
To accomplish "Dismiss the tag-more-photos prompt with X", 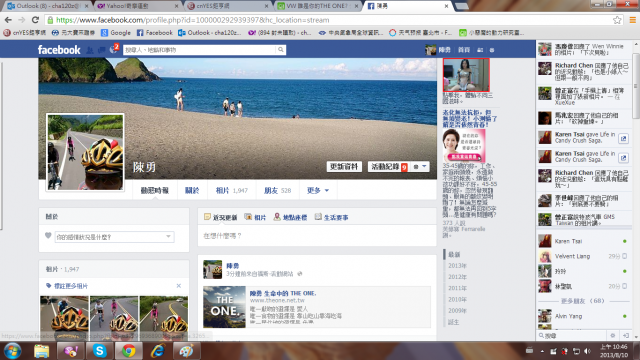I will 178,286.
